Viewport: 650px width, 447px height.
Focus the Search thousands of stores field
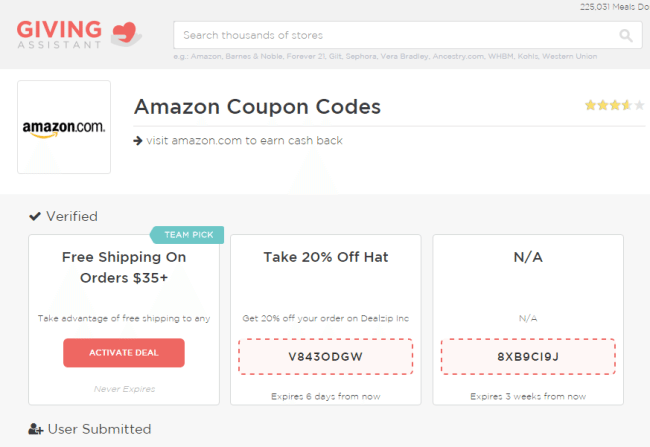408,35
